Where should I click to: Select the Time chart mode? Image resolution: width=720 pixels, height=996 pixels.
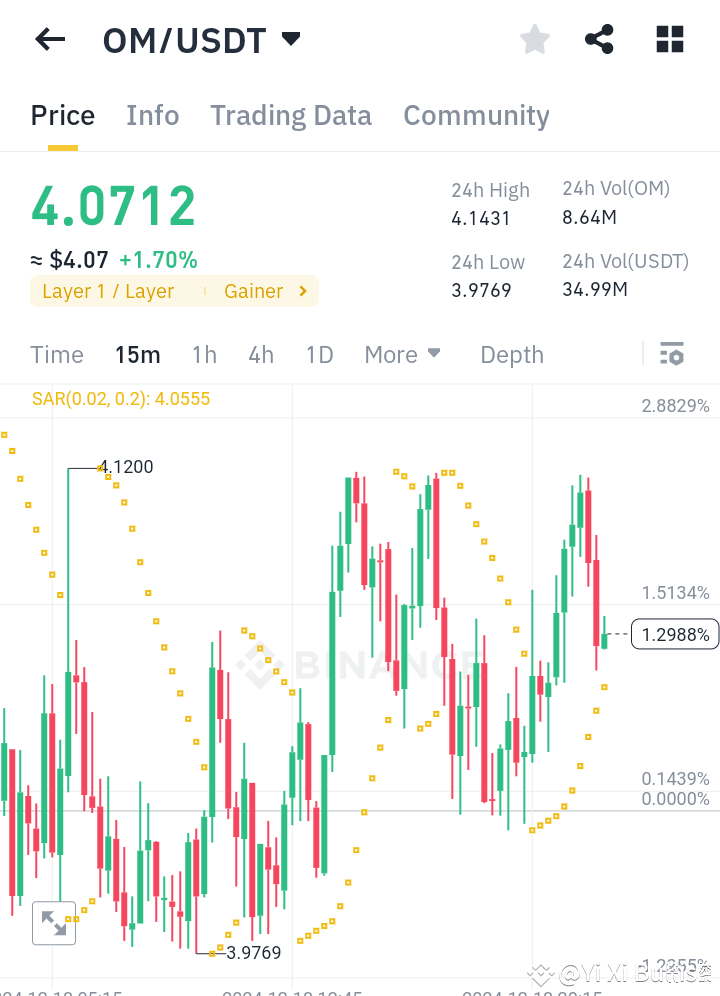click(56, 354)
